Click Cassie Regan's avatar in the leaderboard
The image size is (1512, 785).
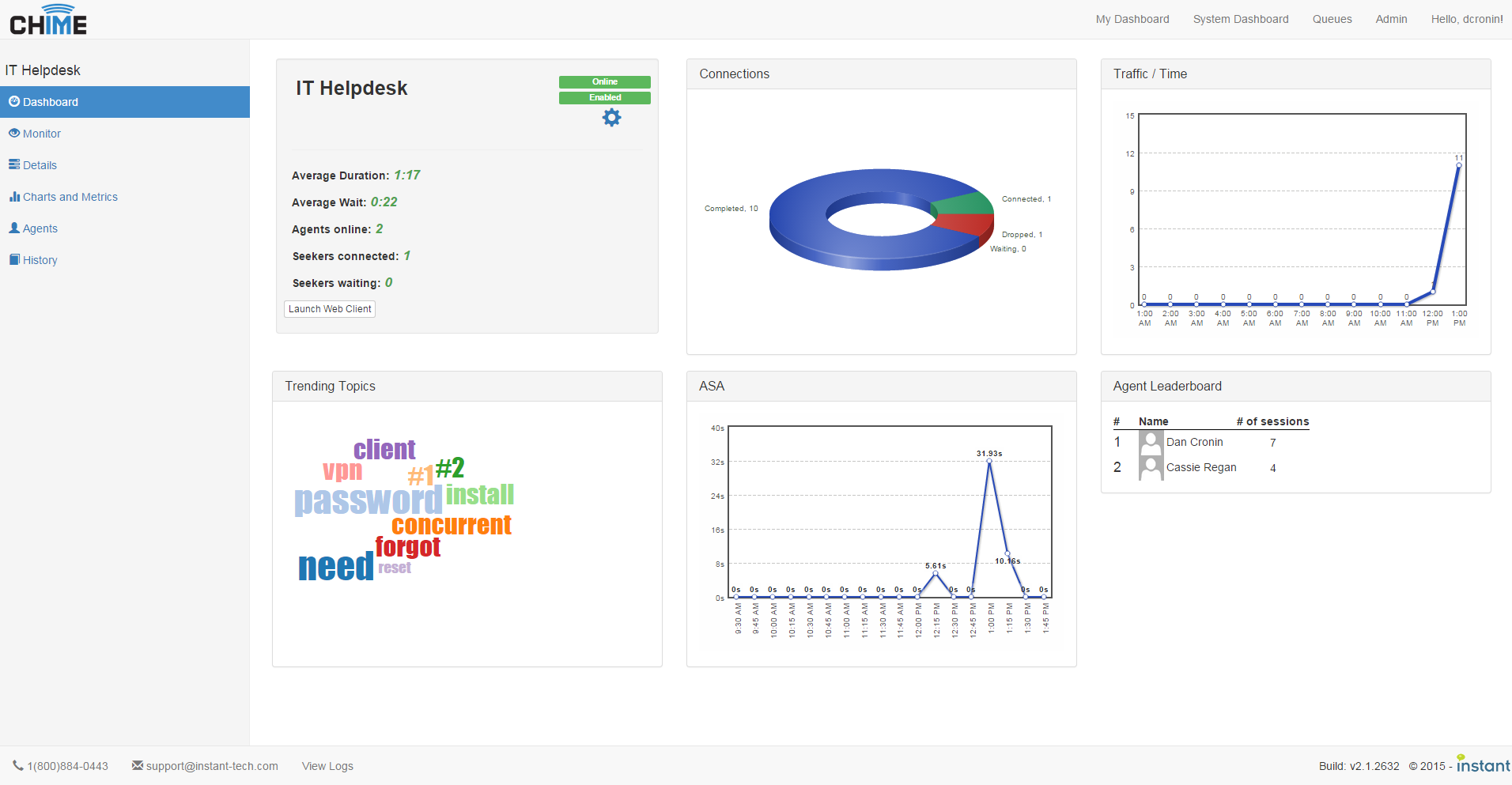[x=1151, y=467]
